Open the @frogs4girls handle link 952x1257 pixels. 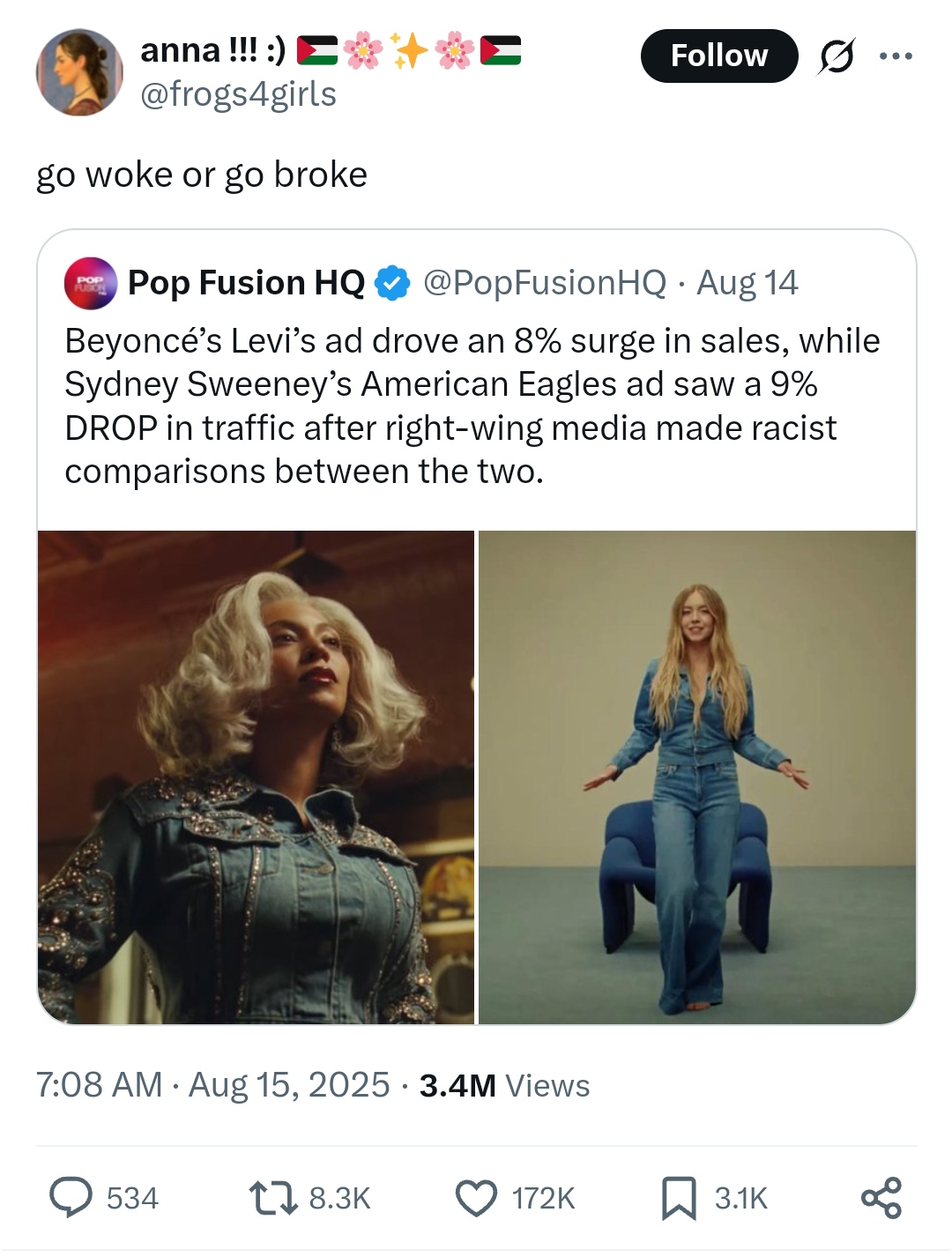click(239, 93)
